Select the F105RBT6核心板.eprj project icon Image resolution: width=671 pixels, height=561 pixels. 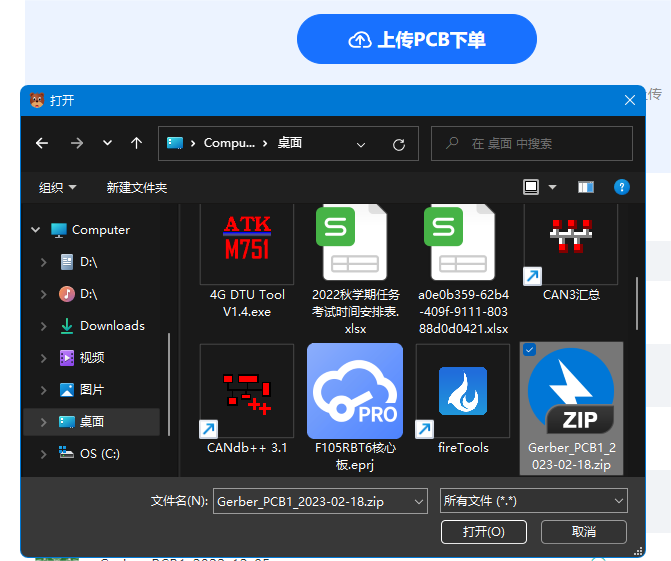pos(355,391)
